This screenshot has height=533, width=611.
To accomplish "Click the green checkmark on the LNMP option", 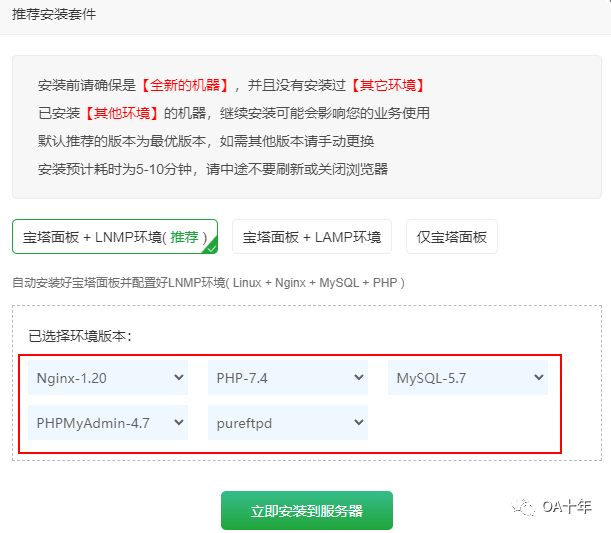I will point(210,247).
